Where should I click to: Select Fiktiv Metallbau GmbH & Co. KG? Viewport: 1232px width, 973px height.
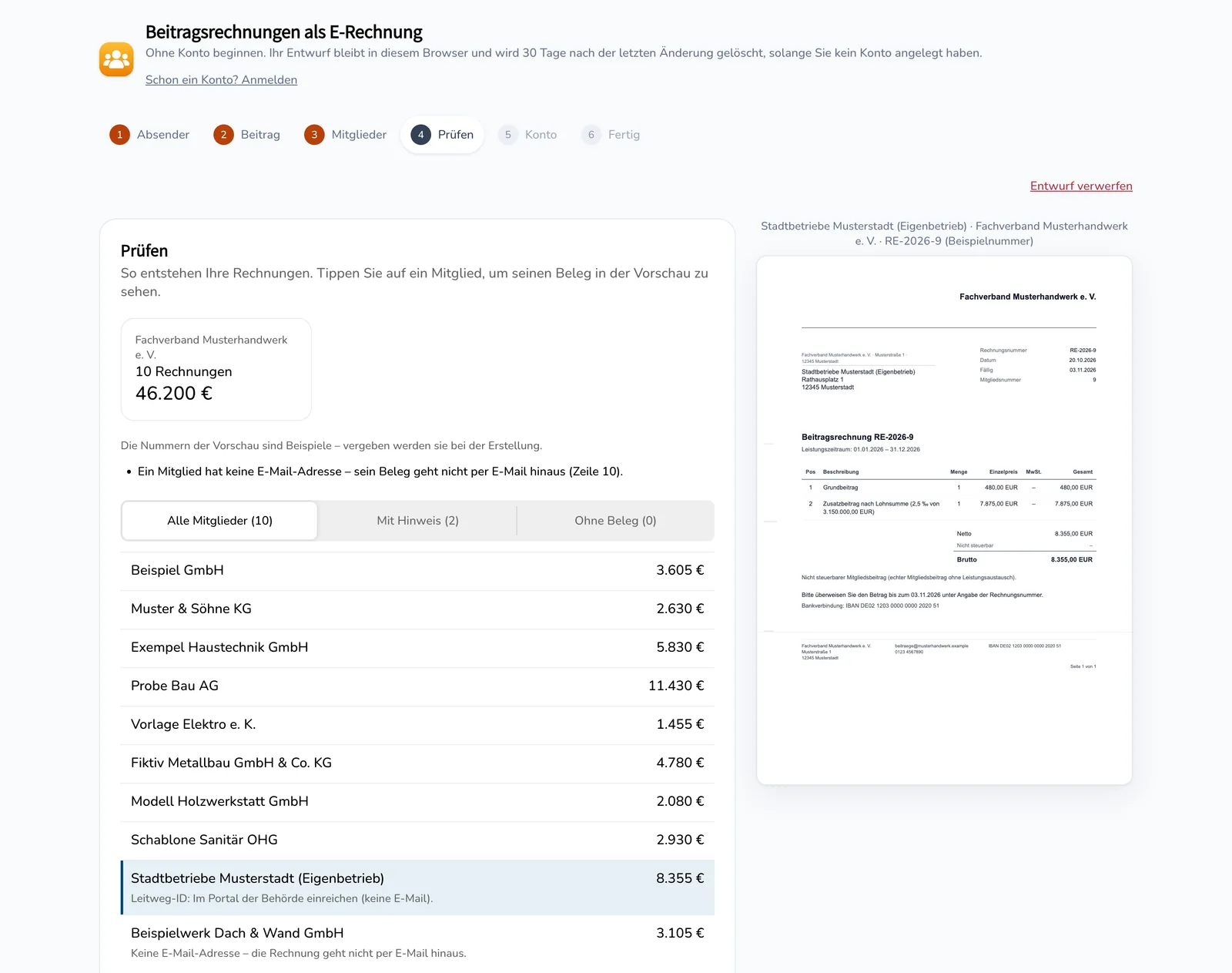417,763
